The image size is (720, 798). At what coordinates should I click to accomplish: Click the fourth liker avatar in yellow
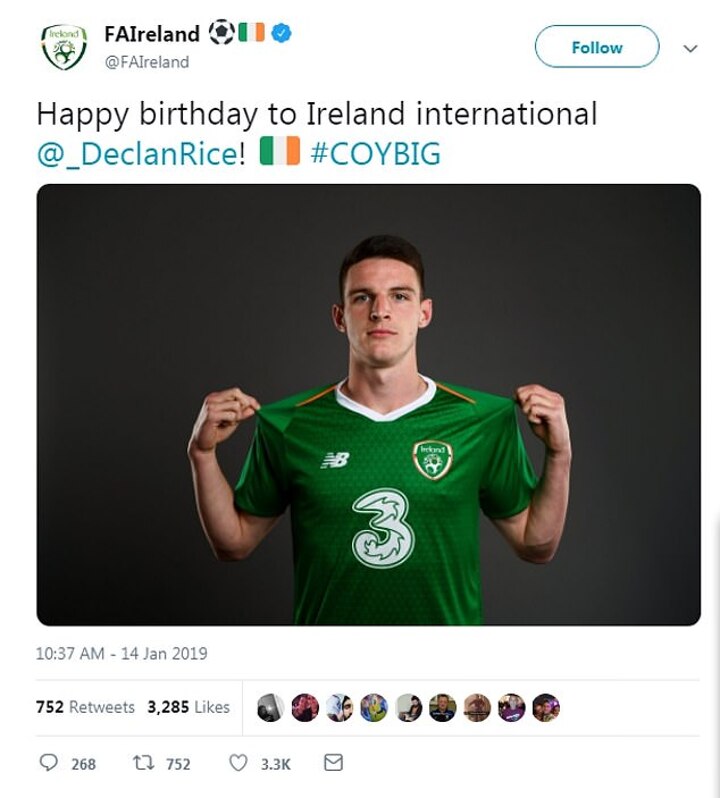point(373,708)
